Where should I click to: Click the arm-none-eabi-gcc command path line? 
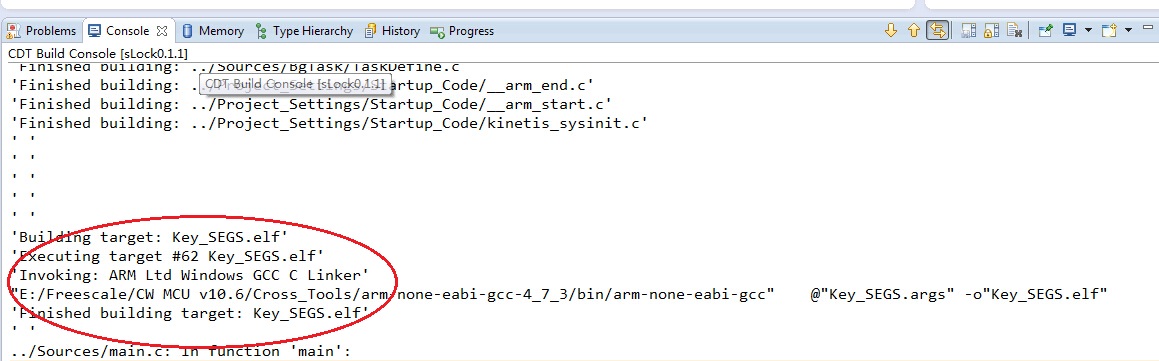tap(559, 294)
